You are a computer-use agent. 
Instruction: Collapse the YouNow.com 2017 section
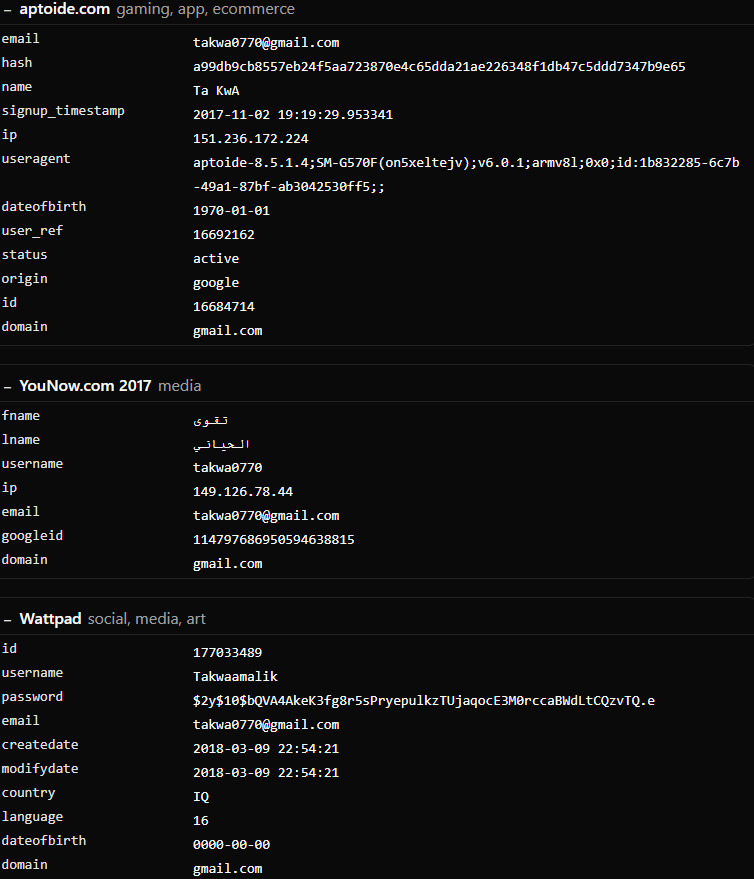coord(7,387)
